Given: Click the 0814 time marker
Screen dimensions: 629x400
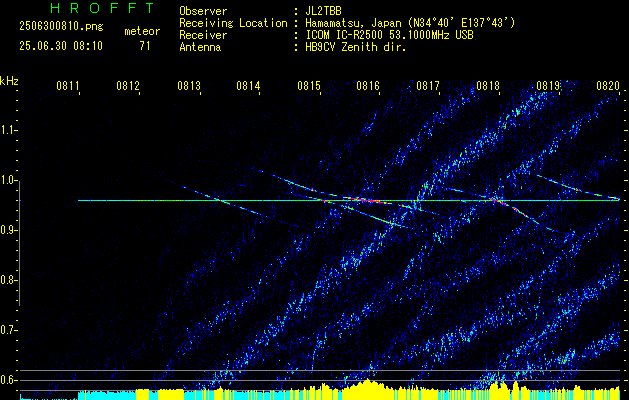Looking at the screenshot, I should pos(248,86).
